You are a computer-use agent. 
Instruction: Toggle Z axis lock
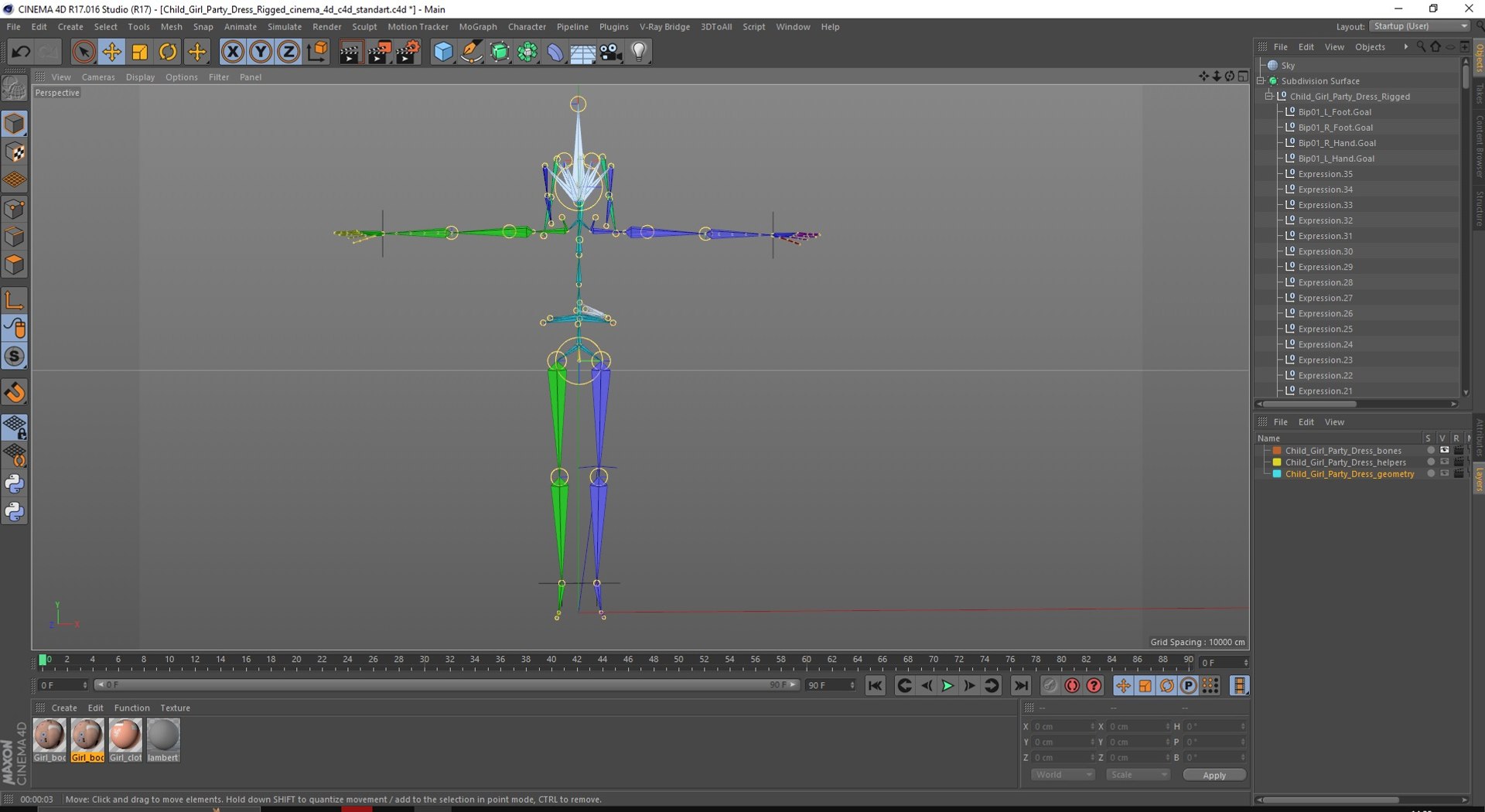click(x=288, y=52)
